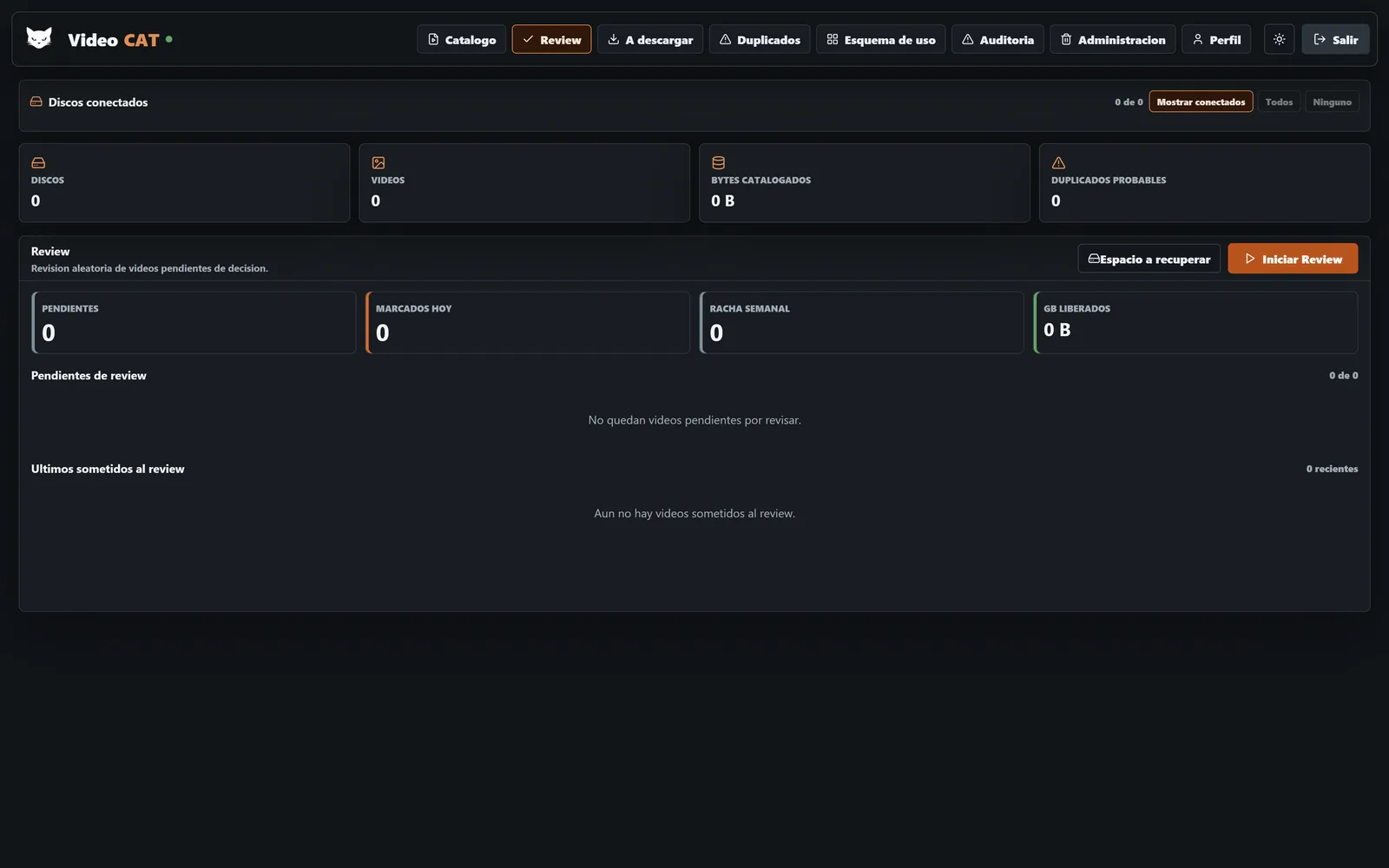1389x868 pixels.
Task: Open the Catalogo tab
Action: (462, 39)
